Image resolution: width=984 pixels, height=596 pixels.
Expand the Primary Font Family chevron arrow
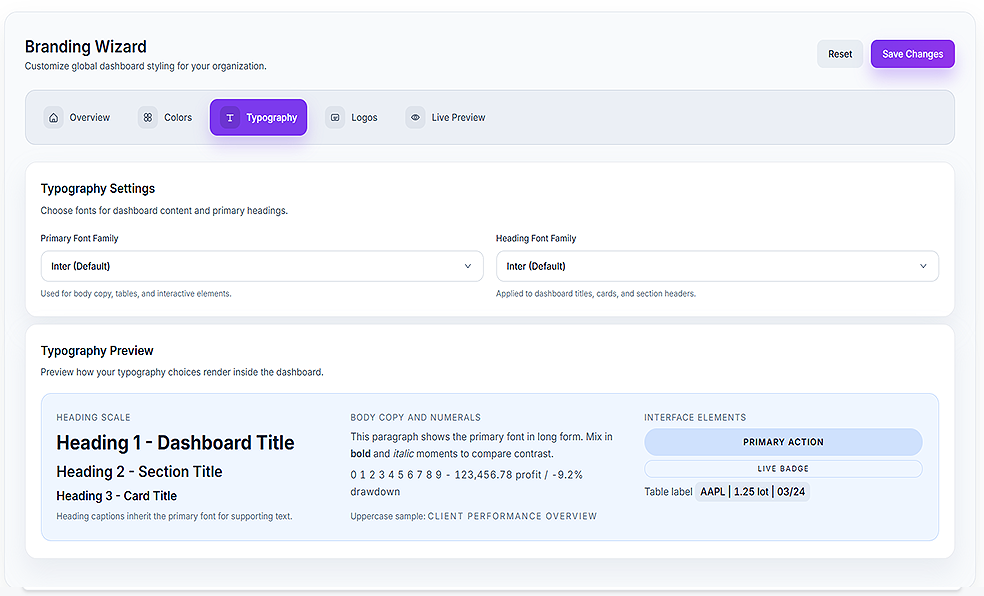click(468, 266)
